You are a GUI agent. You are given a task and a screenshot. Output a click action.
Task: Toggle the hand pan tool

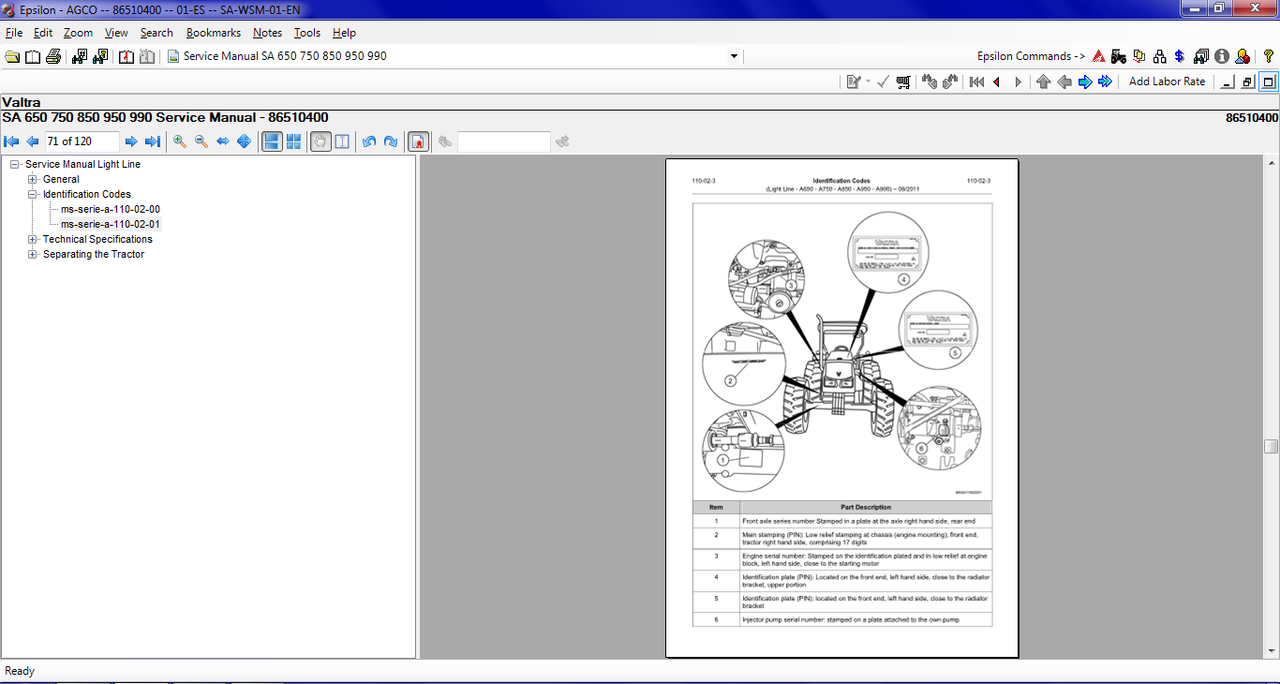tap(321, 142)
